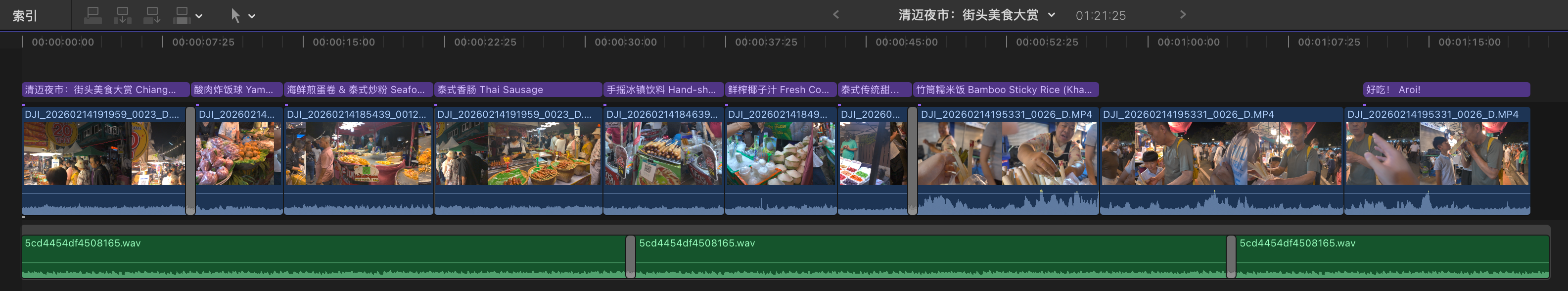Select the 好吃！ Aroi! title clip
Viewport: 1568px width, 291px height.
point(1446,90)
